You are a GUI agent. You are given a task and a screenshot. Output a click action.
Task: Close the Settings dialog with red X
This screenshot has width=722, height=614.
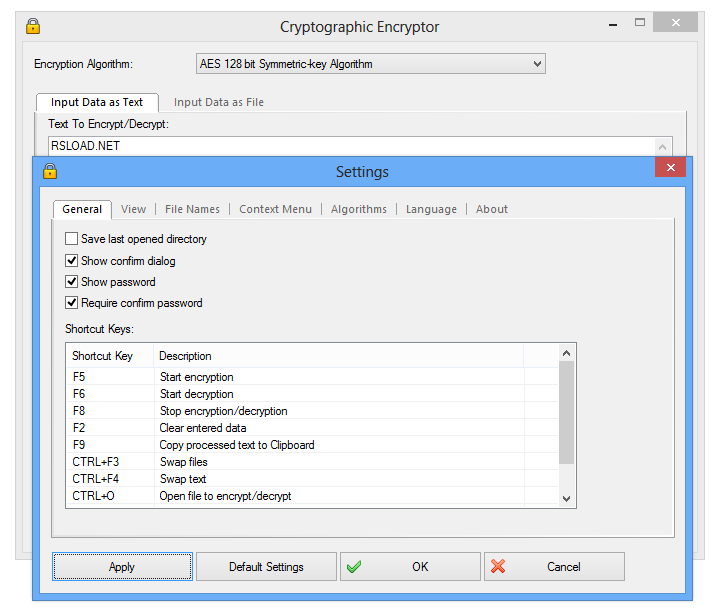tap(670, 167)
